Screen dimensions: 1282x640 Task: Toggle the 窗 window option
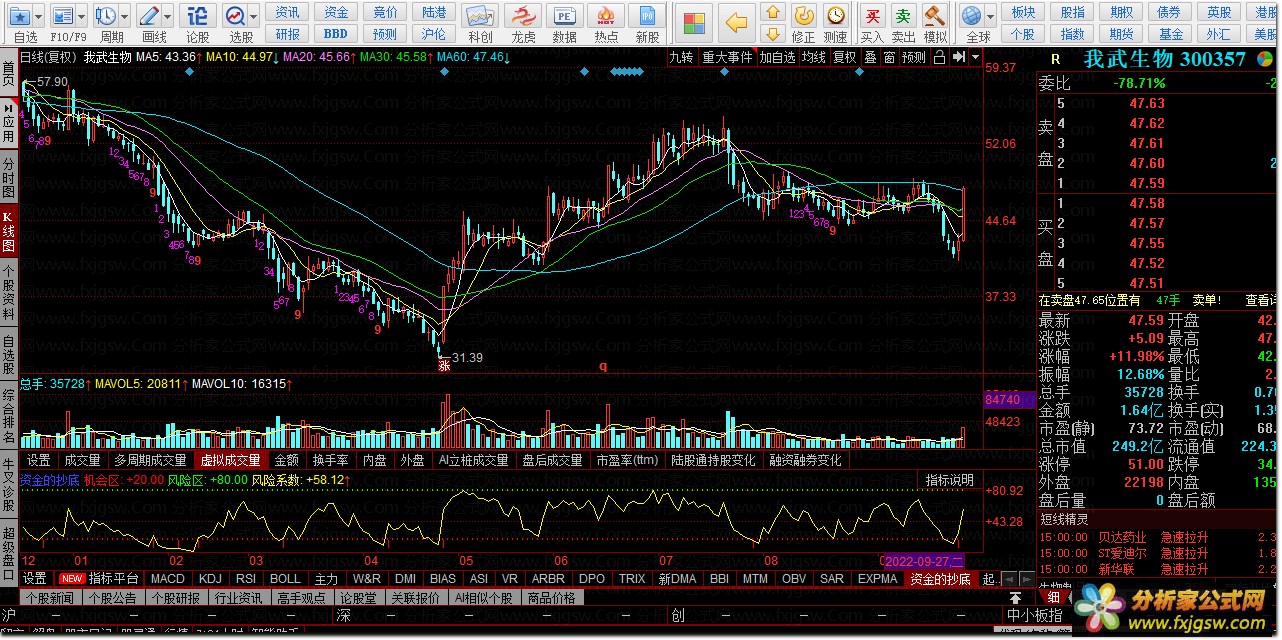(889, 57)
